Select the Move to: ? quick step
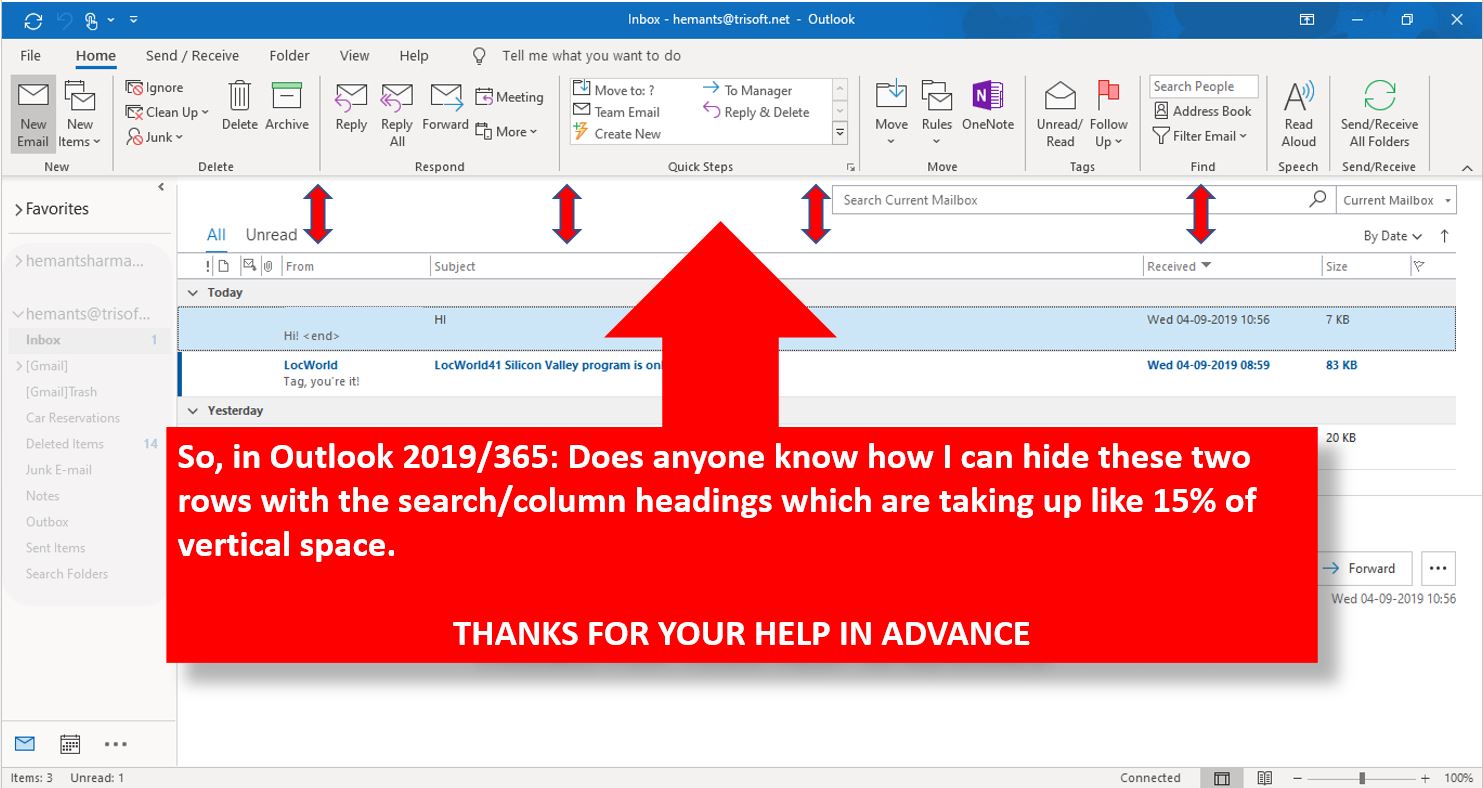Screen dimensions: 1483x788 coord(614,90)
